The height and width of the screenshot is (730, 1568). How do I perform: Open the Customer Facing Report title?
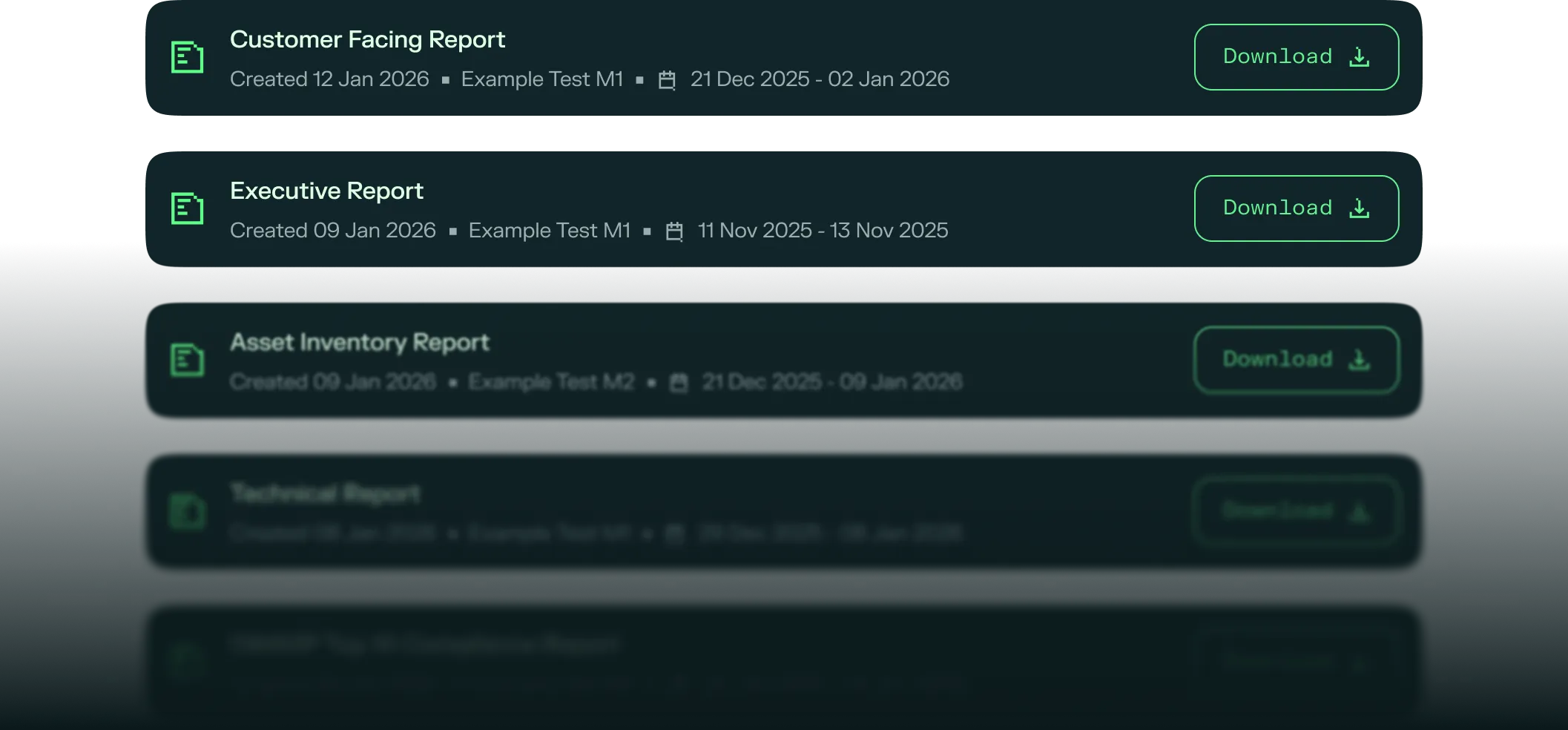tap(367, 39)
